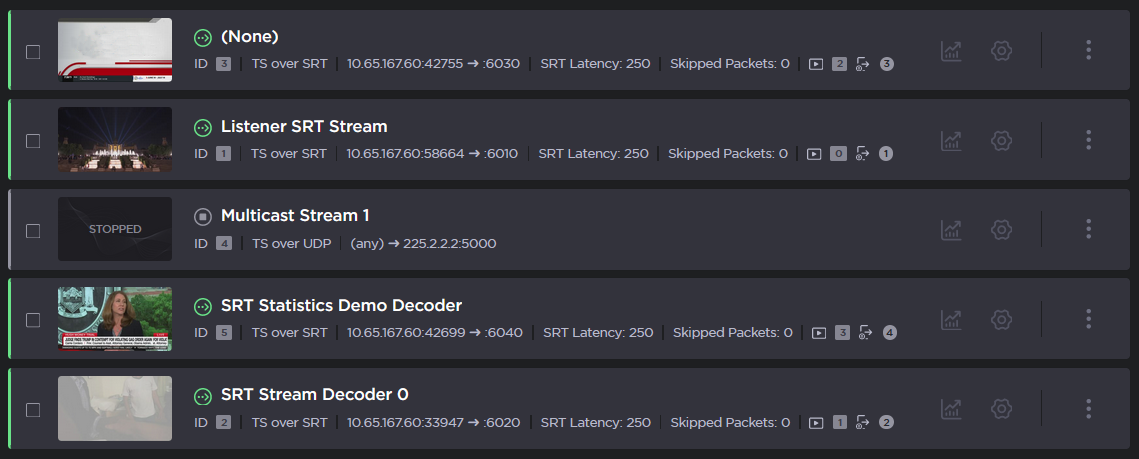This screenshot has height=459, width=1139.
Task: Click the news thumbnail of SRT Statistics Demo Decoder
Action: [x=115, y=319]
